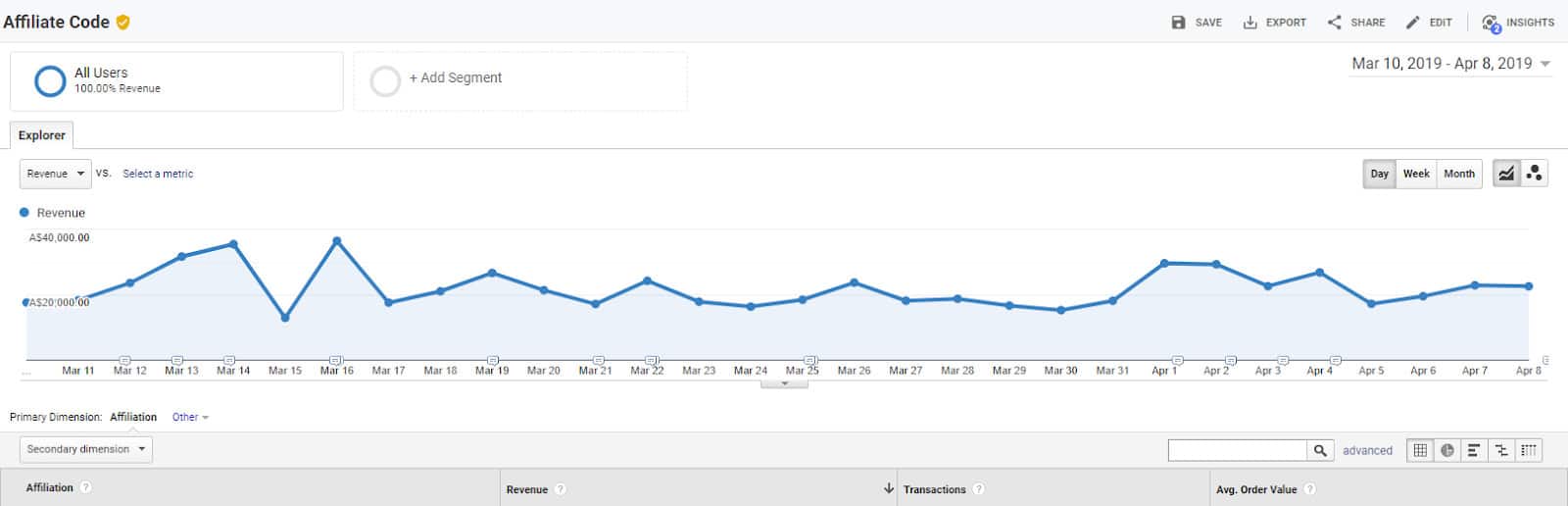Image resolution: width=1568 pixels, height=506 pixels.
Task: Open the Other primary dimension menu
Action: [x=190, y=417]
